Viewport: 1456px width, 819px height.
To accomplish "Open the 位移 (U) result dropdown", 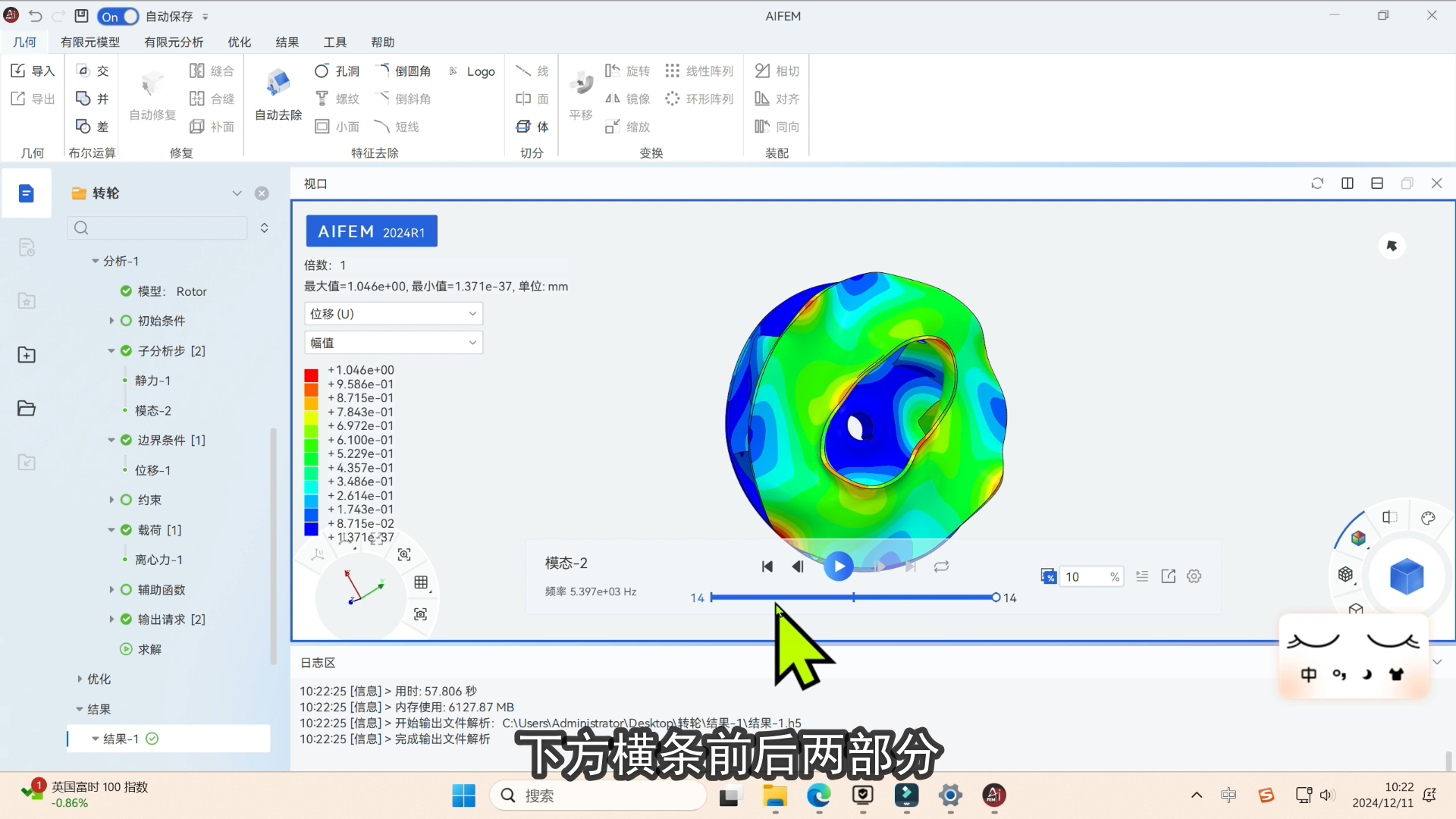I will [x=393, y=314].
